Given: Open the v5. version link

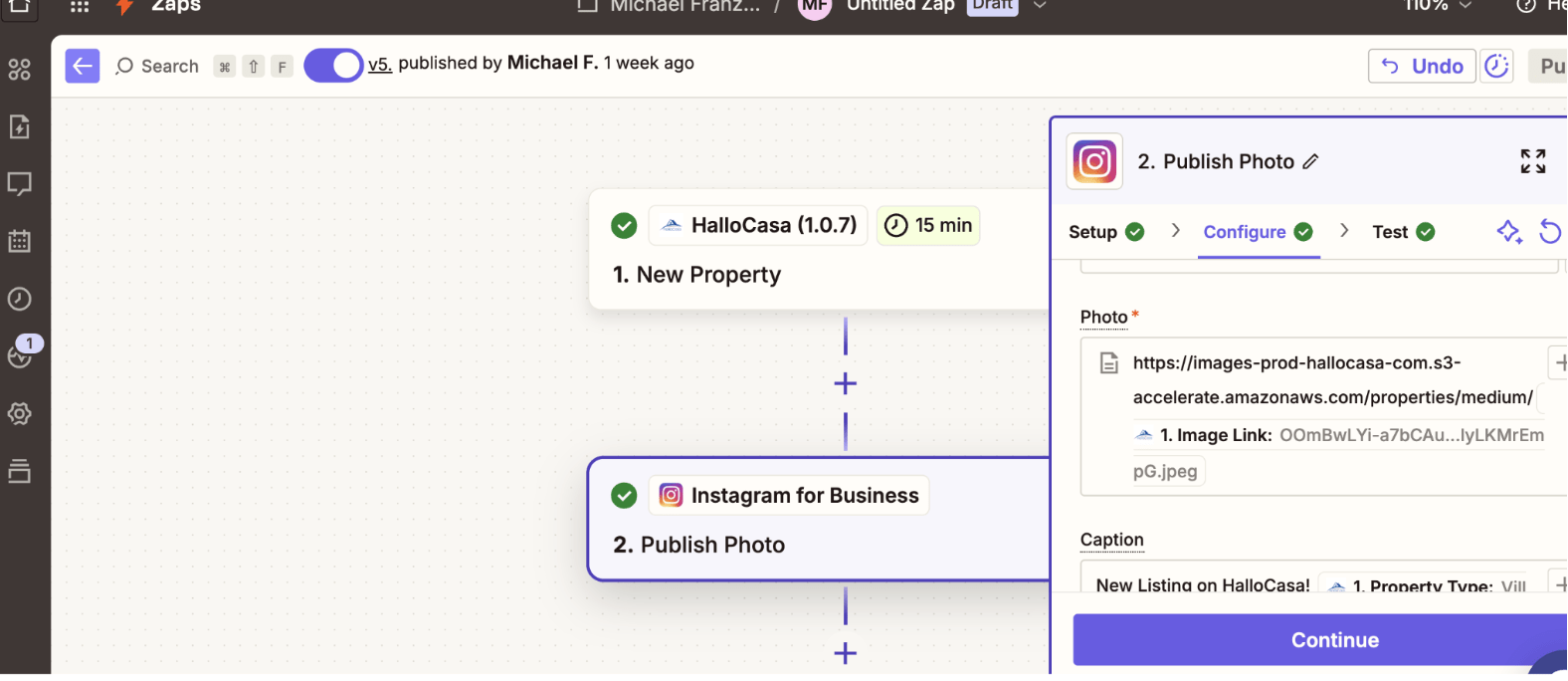Looking at the screenshot, I should pyautogui.click(x=380, y=64).
